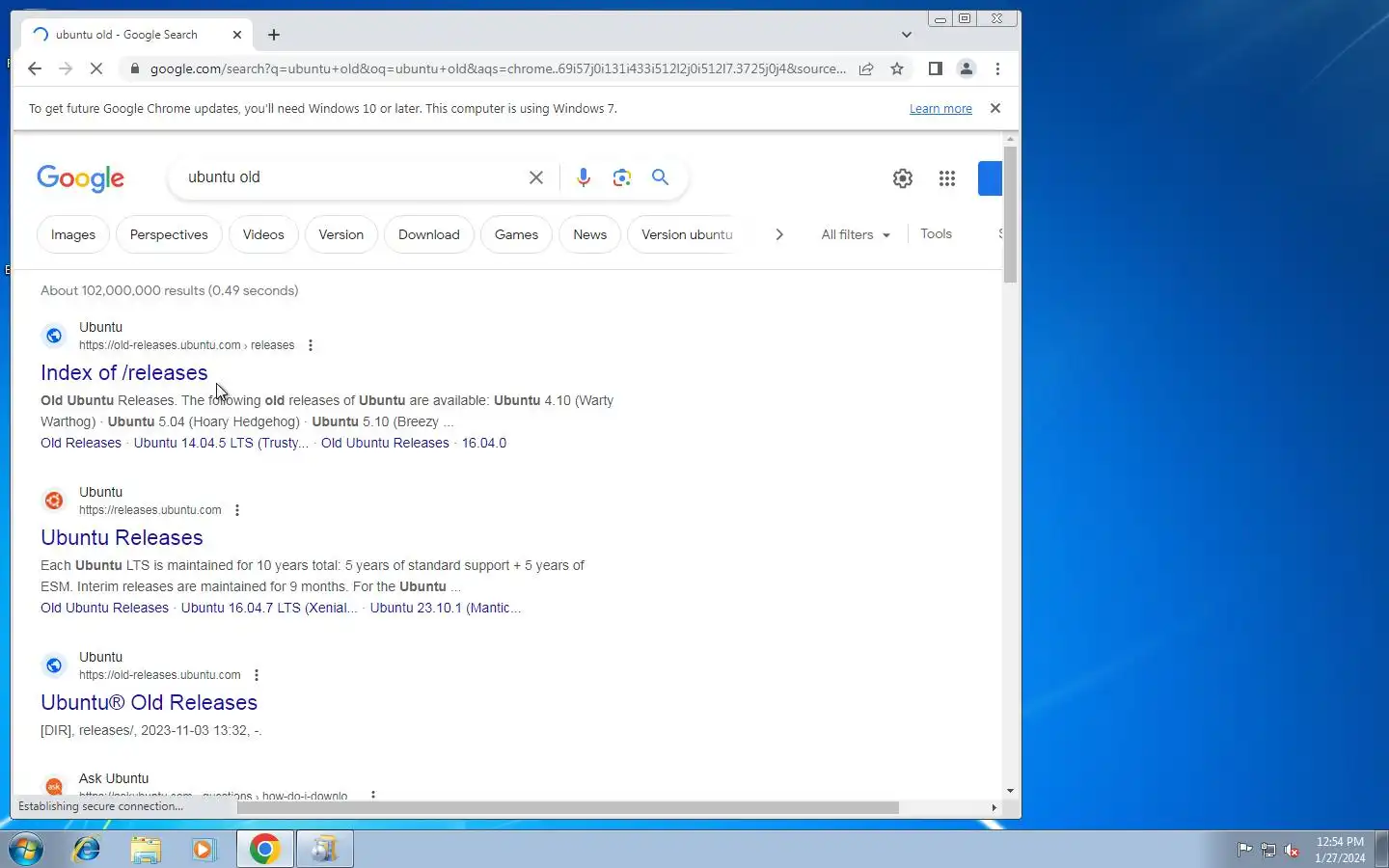The image size is (1389, 868).
Task: Launch Internet Explorer from the taskbar
Action: pos(87,850)
